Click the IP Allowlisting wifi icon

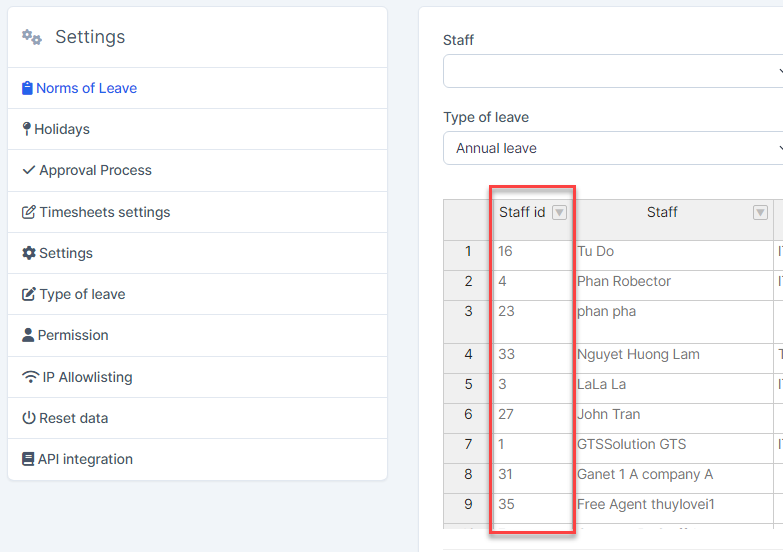point(30,377)
